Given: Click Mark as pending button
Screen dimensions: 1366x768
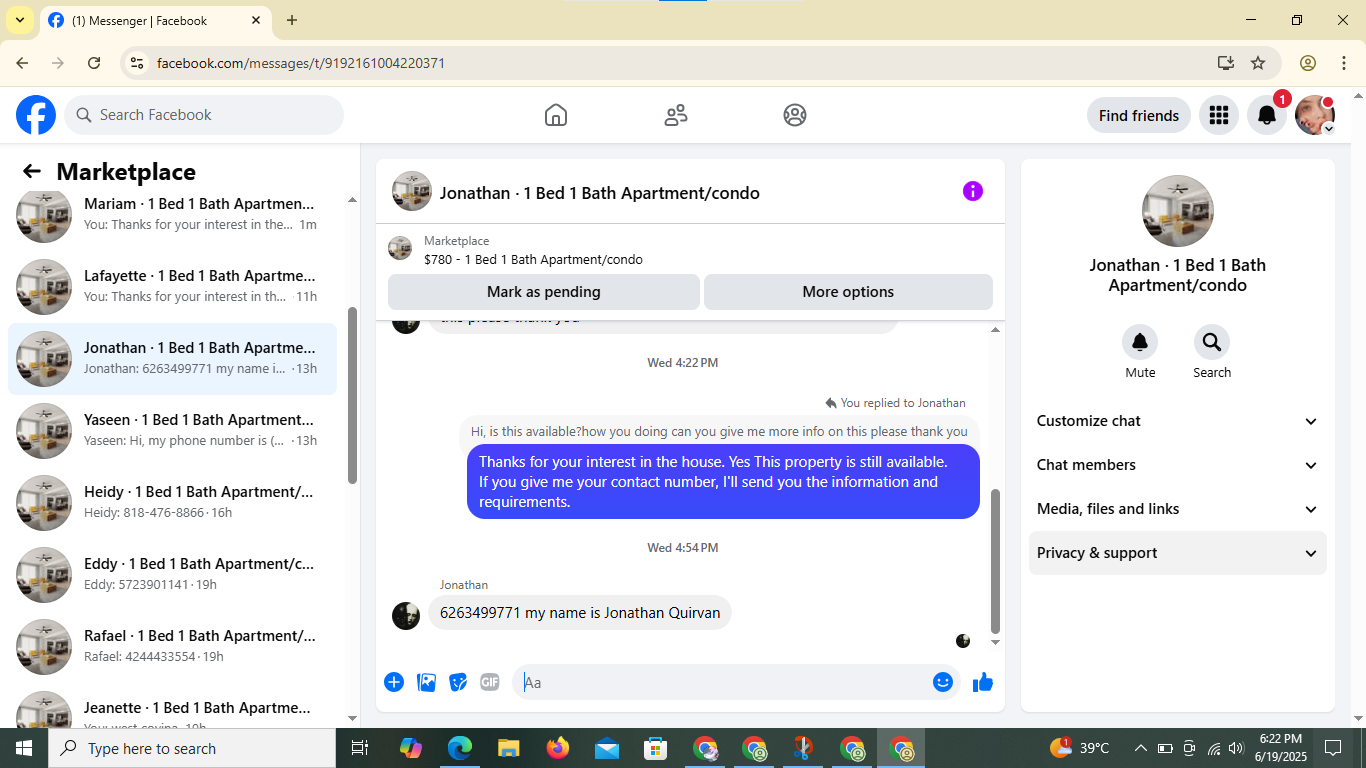Looking at the screenshot, I should pyautogui.click(x=544, y=292).
